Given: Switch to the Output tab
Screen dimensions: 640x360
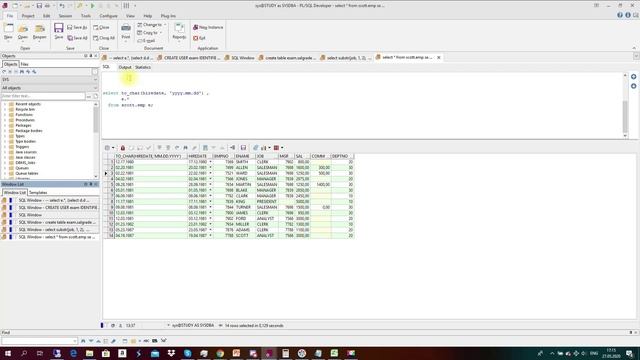Looking at the screenshot, I should click(x=125, y=67).
